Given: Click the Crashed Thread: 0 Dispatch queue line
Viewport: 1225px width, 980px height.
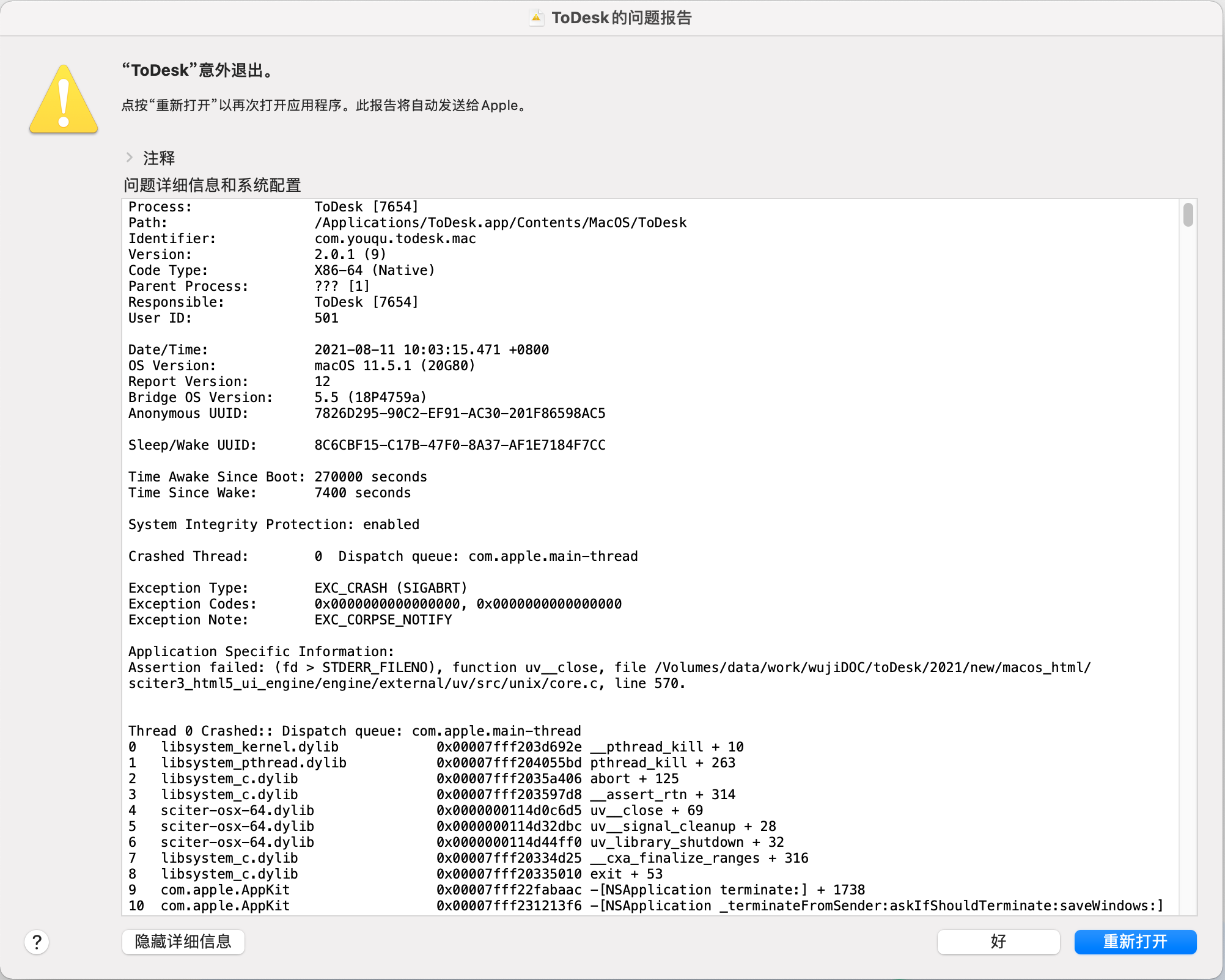Looking at the screenshot, I should pos(383,556).
